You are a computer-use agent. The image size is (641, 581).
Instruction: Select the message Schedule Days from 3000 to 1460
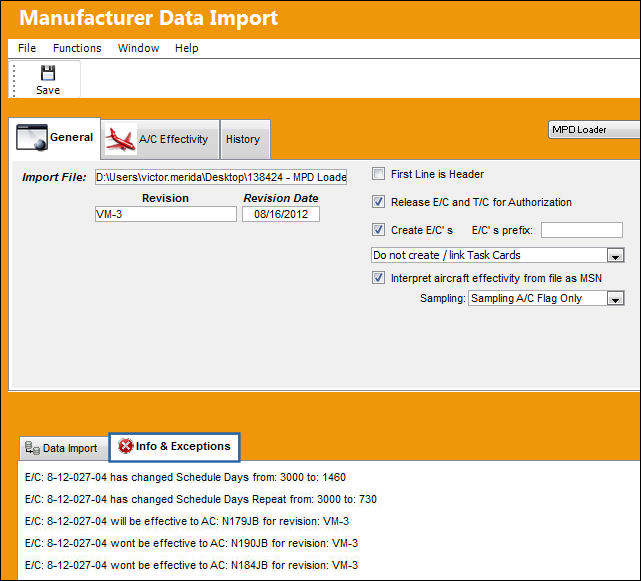click(x=185, y=477)
